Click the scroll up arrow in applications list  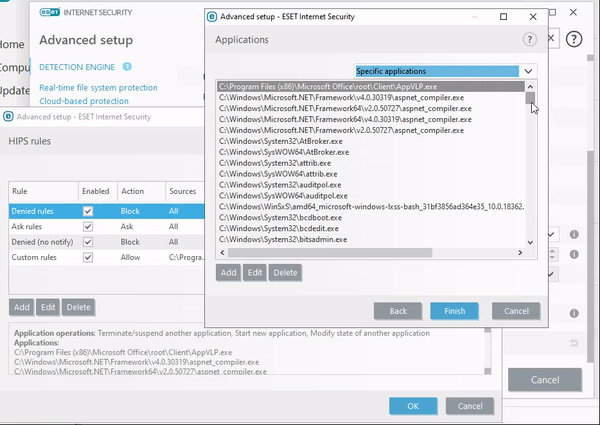pos(530,86)
